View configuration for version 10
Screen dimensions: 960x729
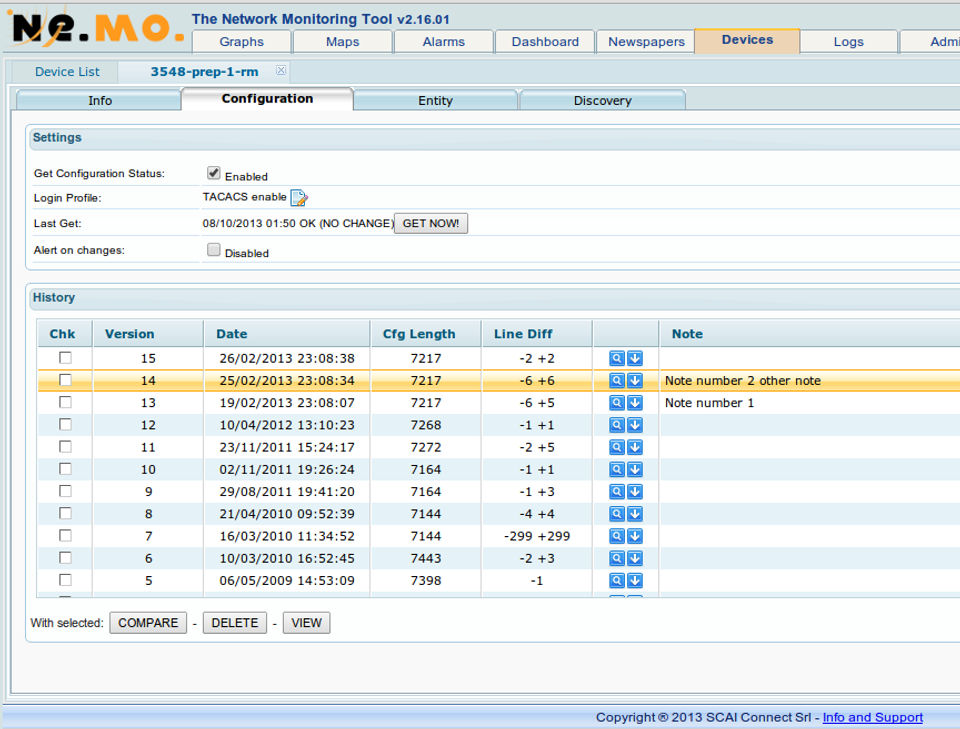click(x=617, y=469)
